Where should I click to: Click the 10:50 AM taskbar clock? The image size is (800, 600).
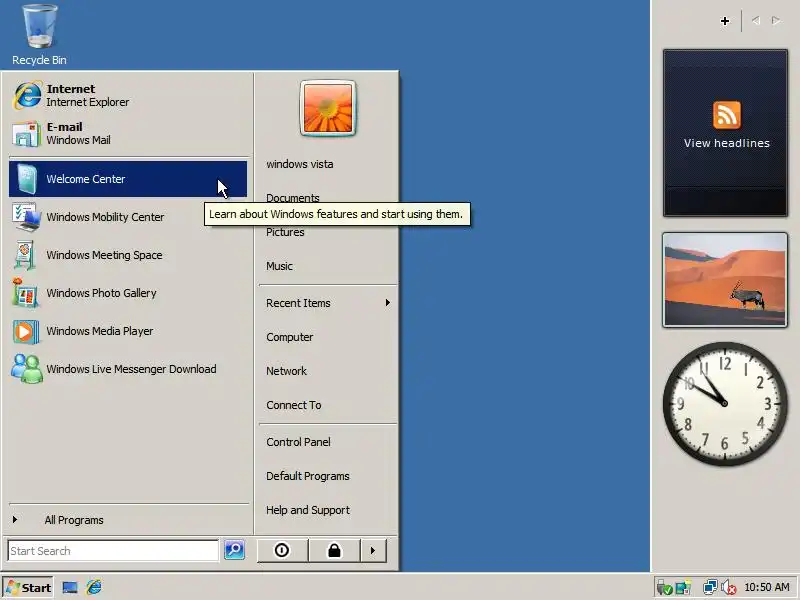[766, 587]
